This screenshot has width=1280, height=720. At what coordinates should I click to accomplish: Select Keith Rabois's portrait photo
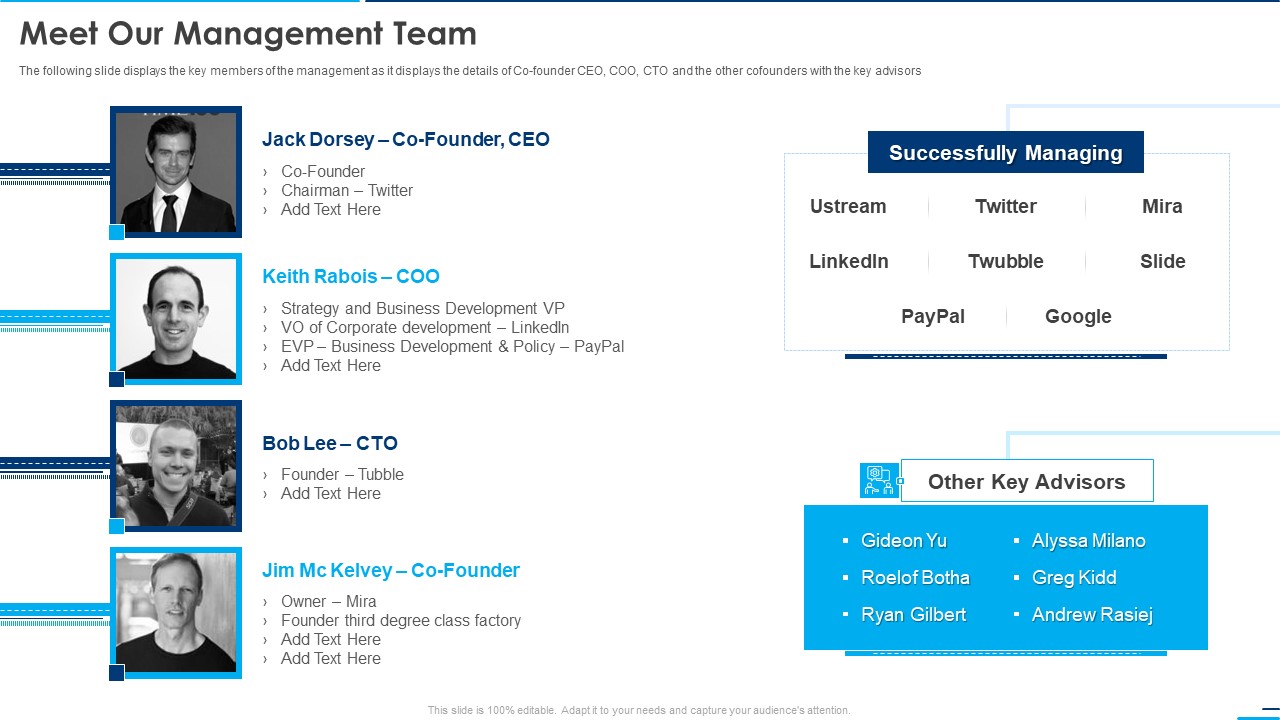176,319
